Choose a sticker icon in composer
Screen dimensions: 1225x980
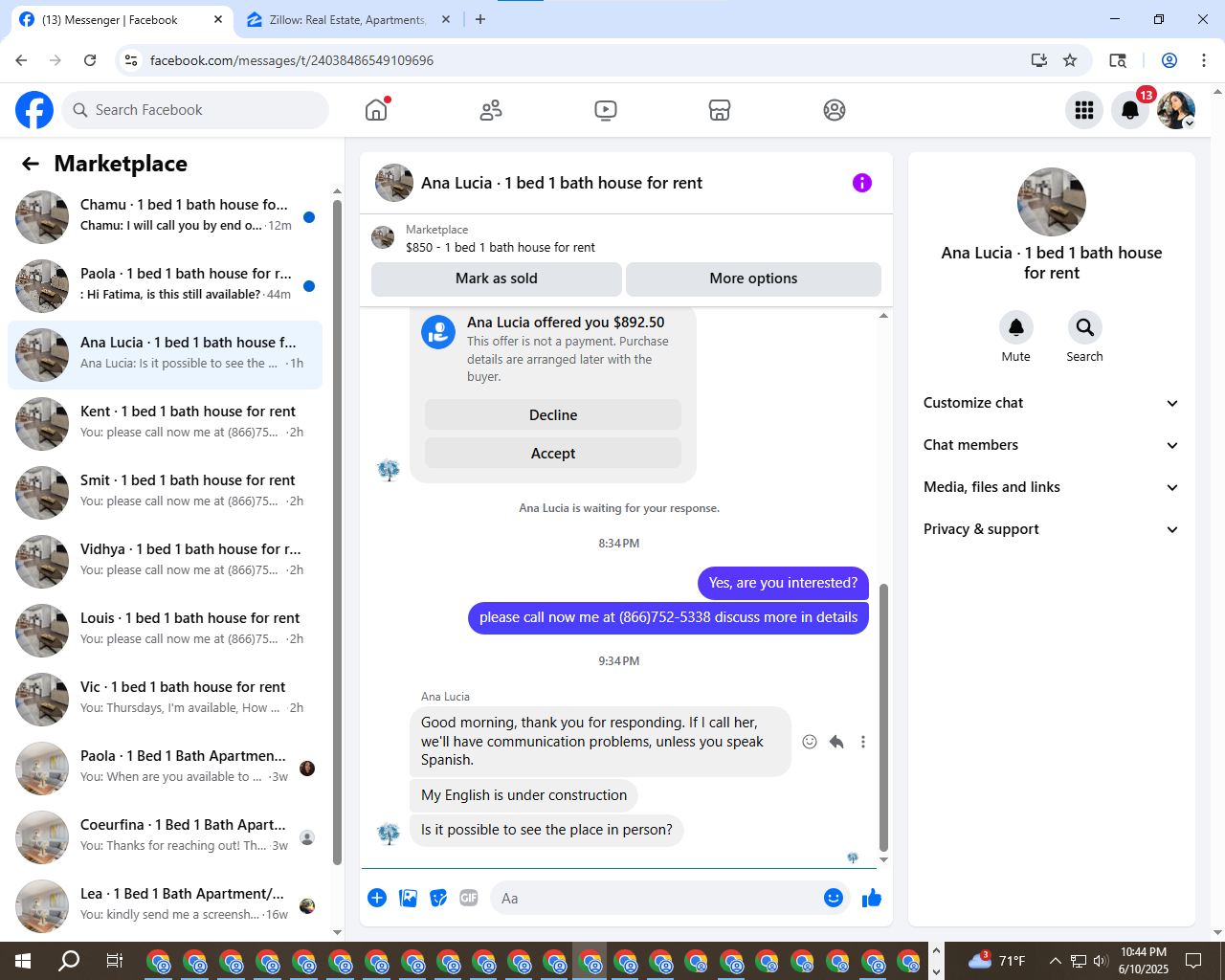(x=438, y=898)
